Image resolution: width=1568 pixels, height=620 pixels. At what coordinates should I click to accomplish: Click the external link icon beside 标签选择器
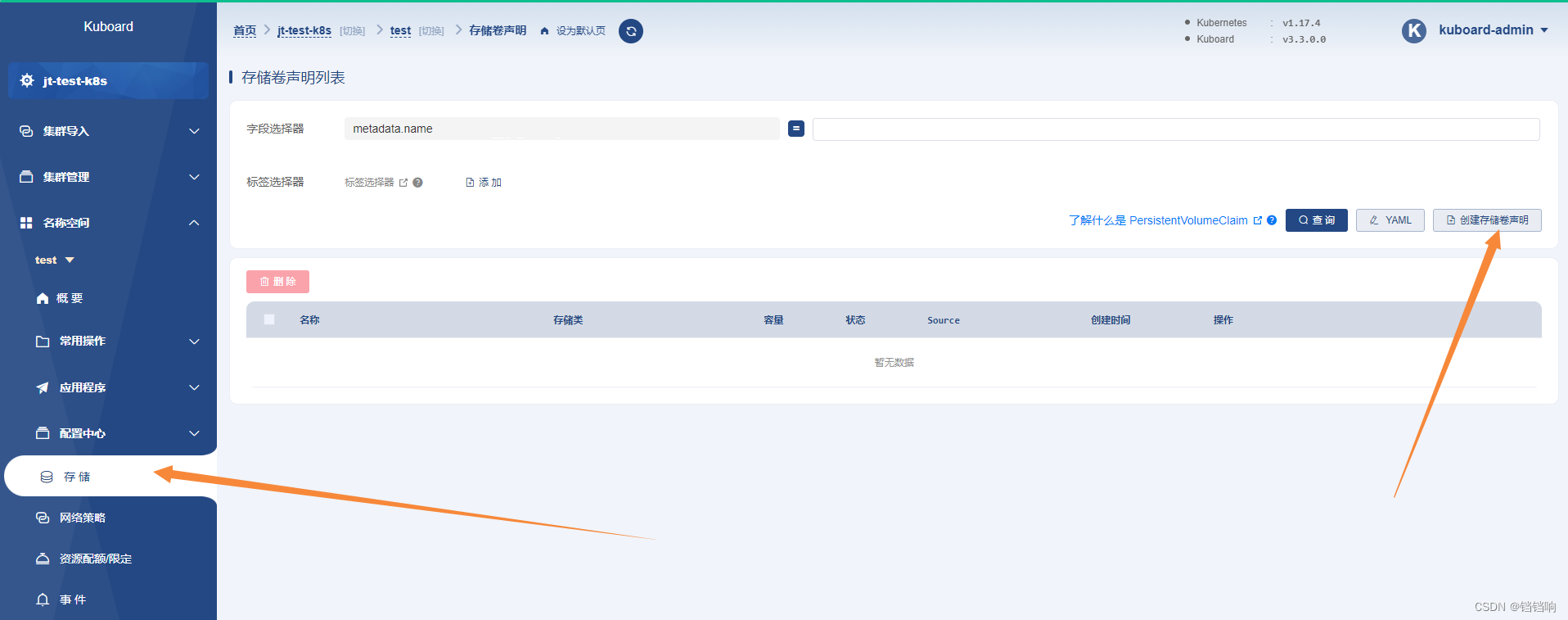click(x=403, y=183)
